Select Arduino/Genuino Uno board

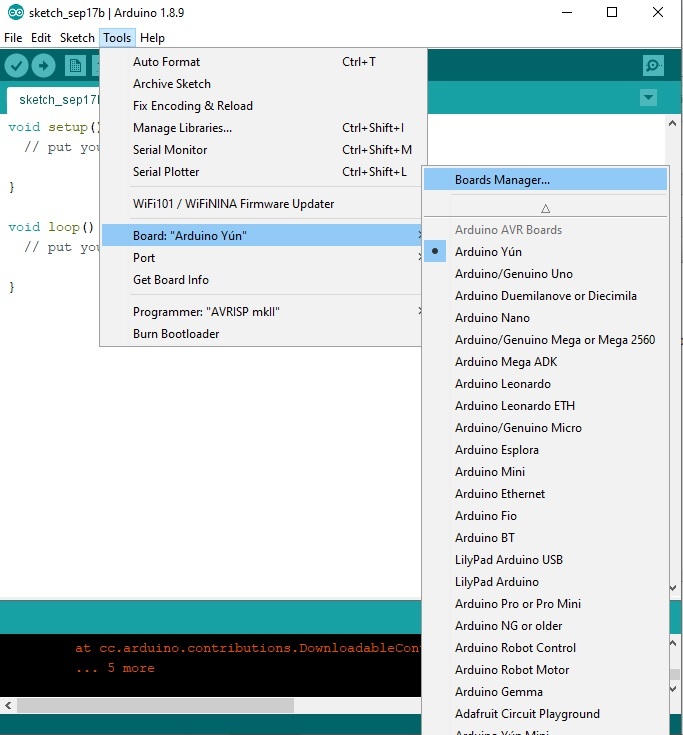(545, 274)
